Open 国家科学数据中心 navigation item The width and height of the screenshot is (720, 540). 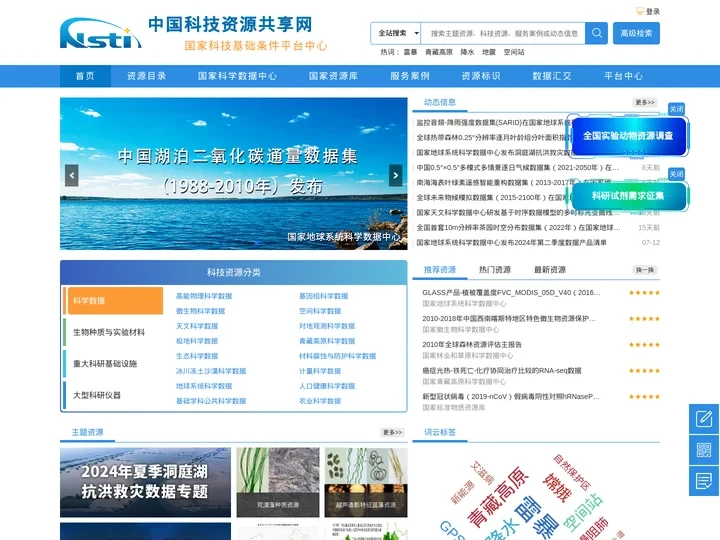[237, 76]
